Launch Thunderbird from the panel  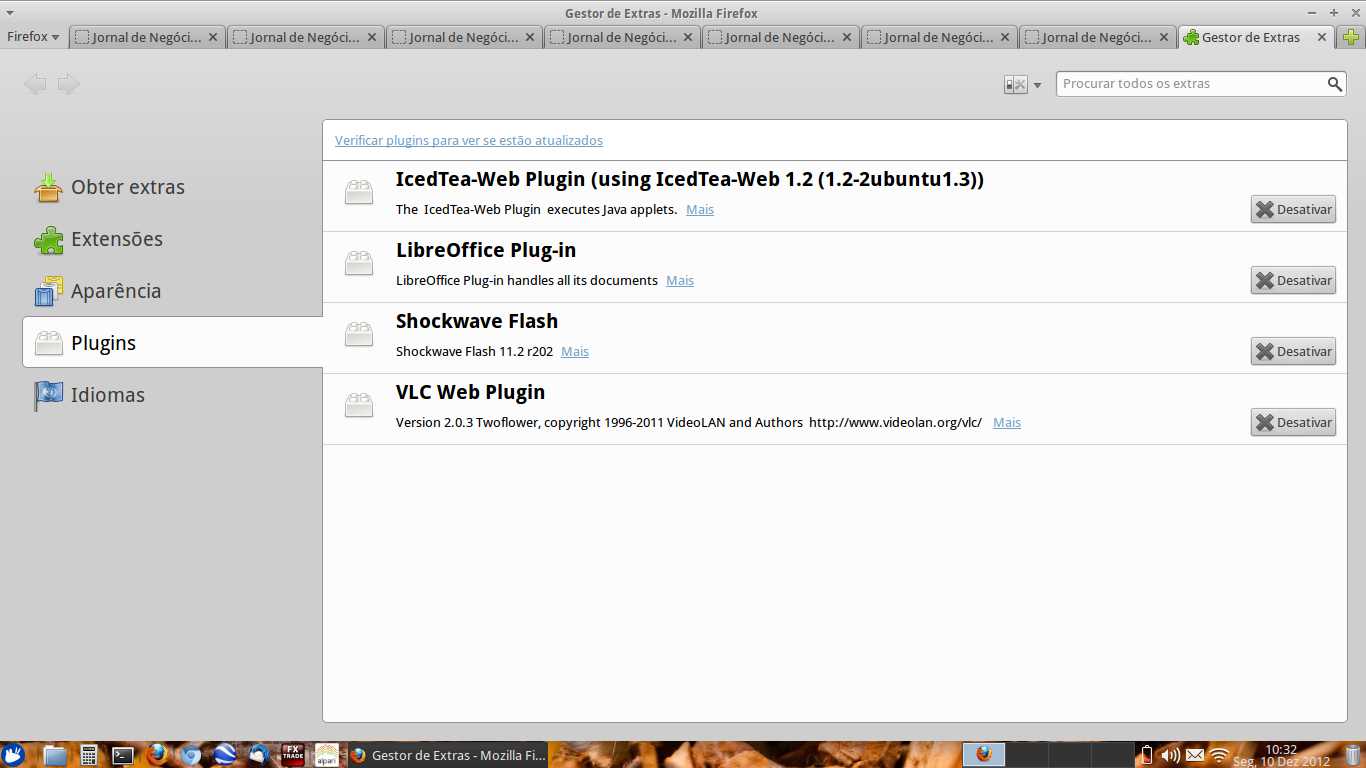pos(259,755)
